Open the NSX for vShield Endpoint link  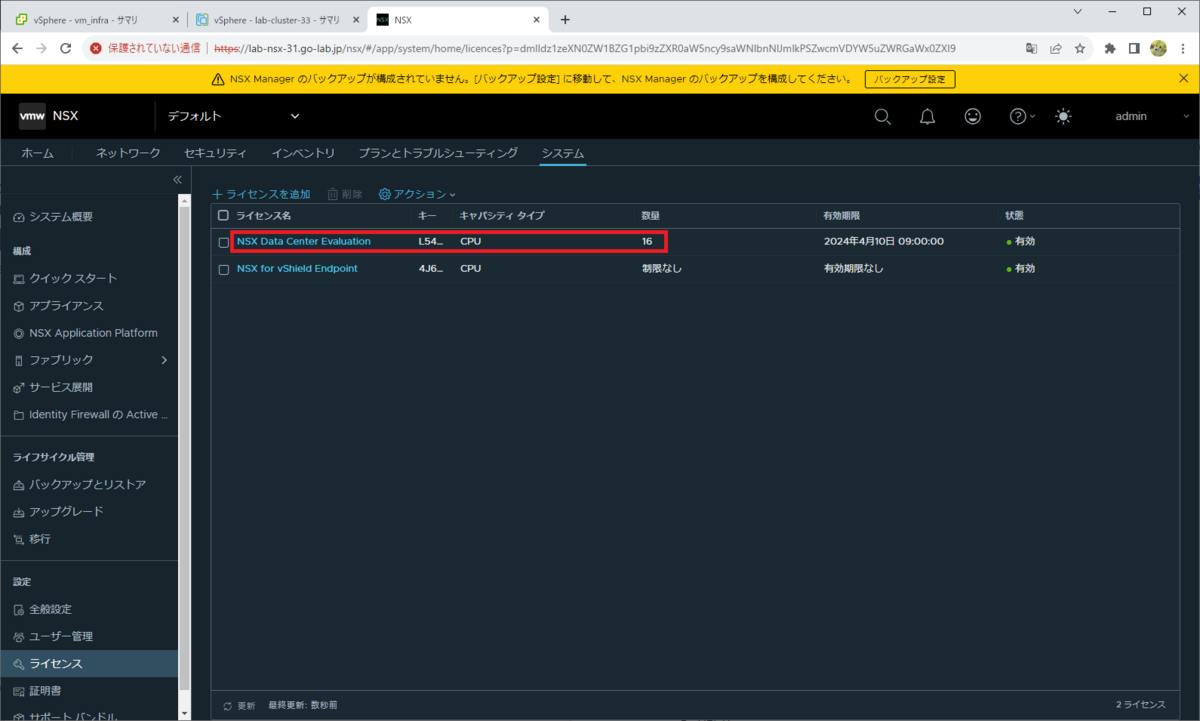[x=297, y=268]
